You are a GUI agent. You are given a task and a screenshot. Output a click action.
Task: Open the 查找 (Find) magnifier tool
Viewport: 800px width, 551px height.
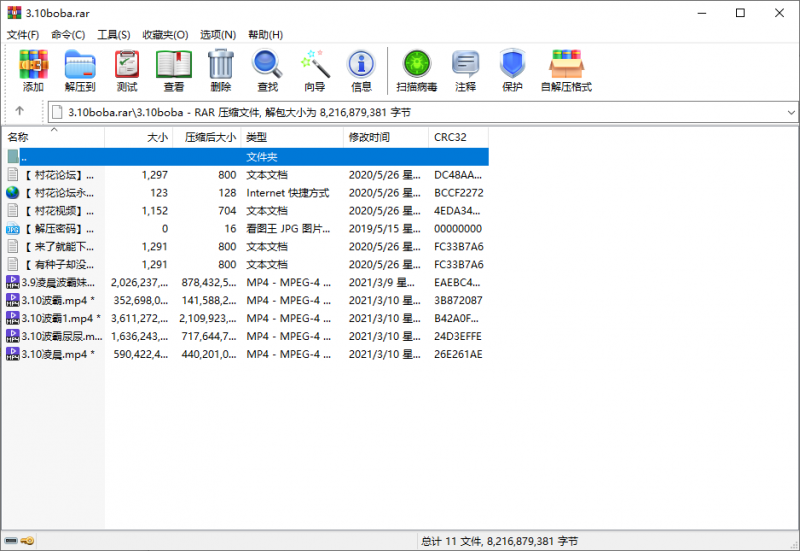267,70
